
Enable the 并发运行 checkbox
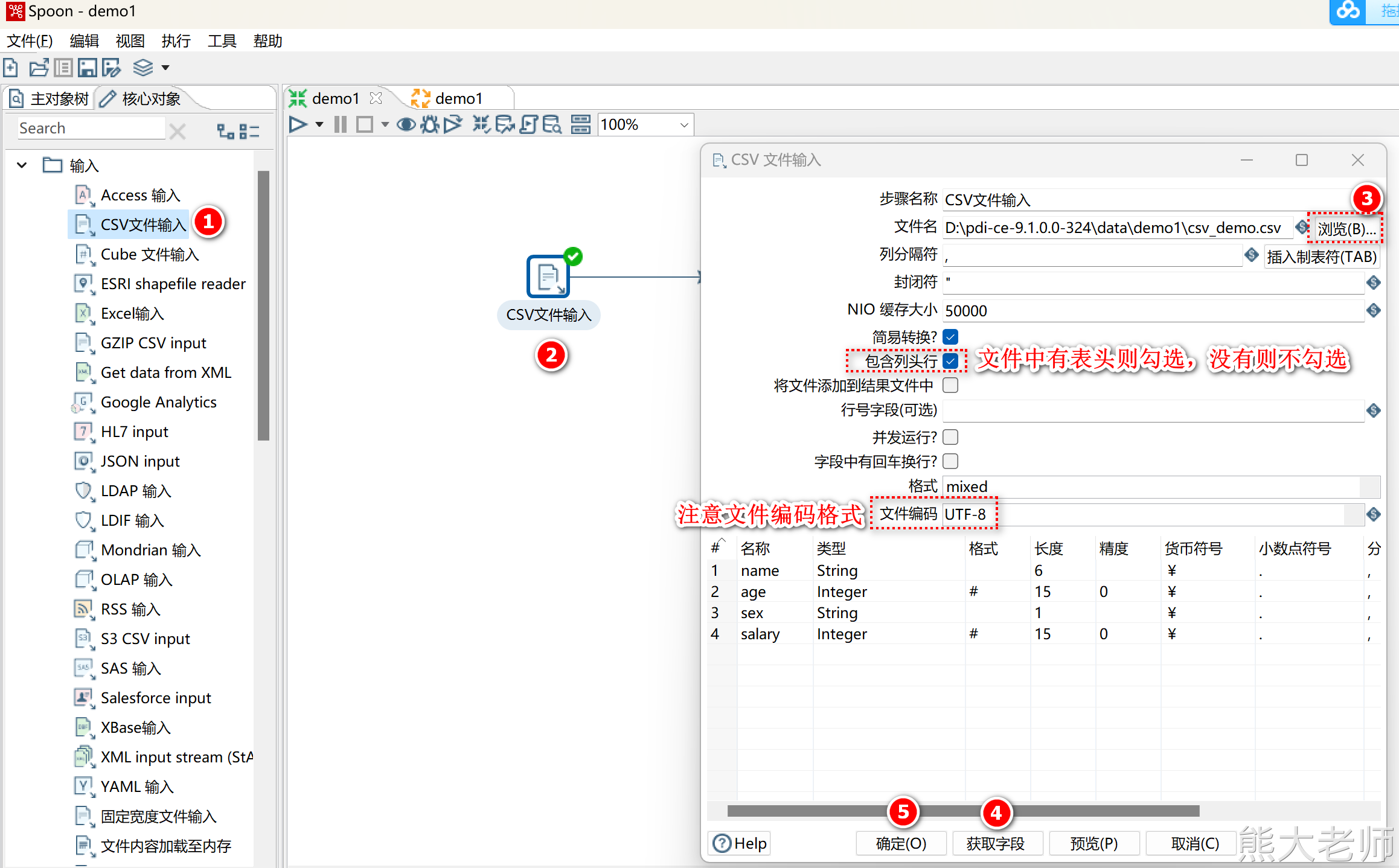(950, 437)
